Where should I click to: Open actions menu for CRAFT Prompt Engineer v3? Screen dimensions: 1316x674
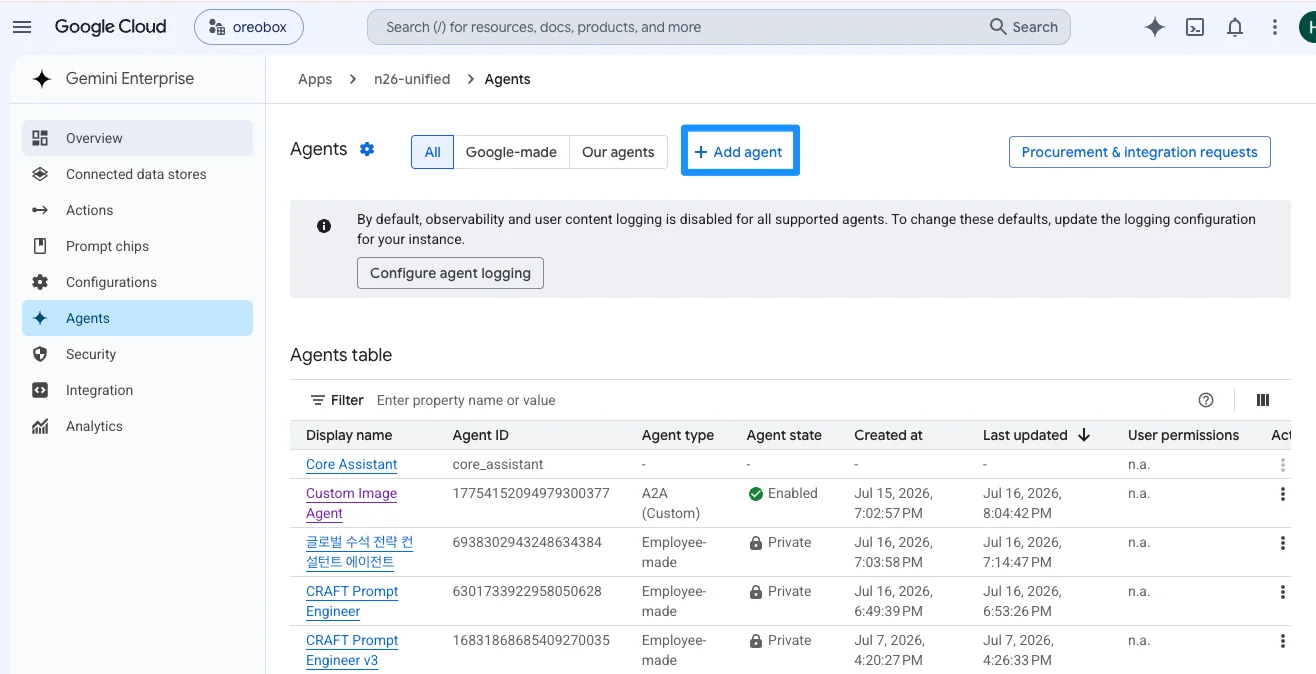[x=1282, y=641]
